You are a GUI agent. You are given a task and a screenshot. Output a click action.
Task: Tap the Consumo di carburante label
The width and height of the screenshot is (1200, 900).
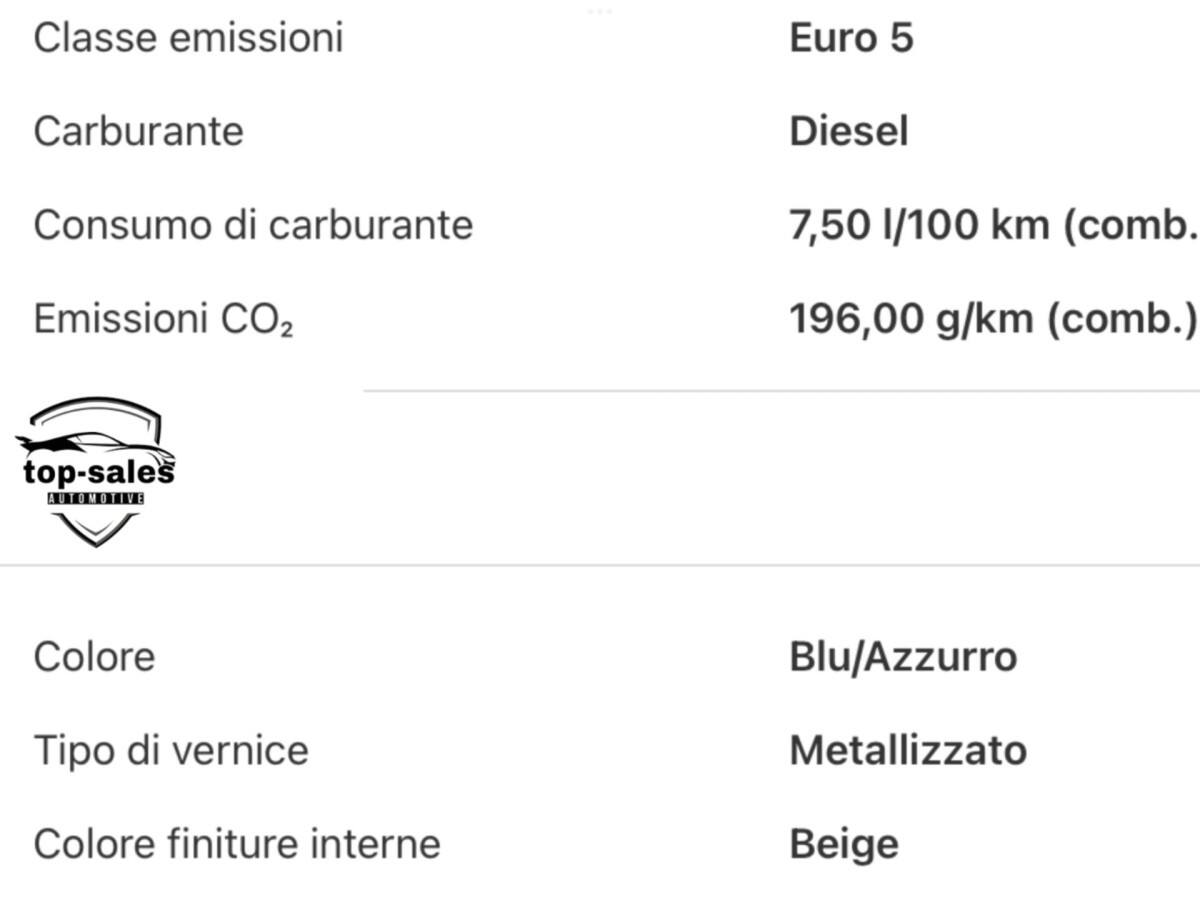(x=253, y=224)
